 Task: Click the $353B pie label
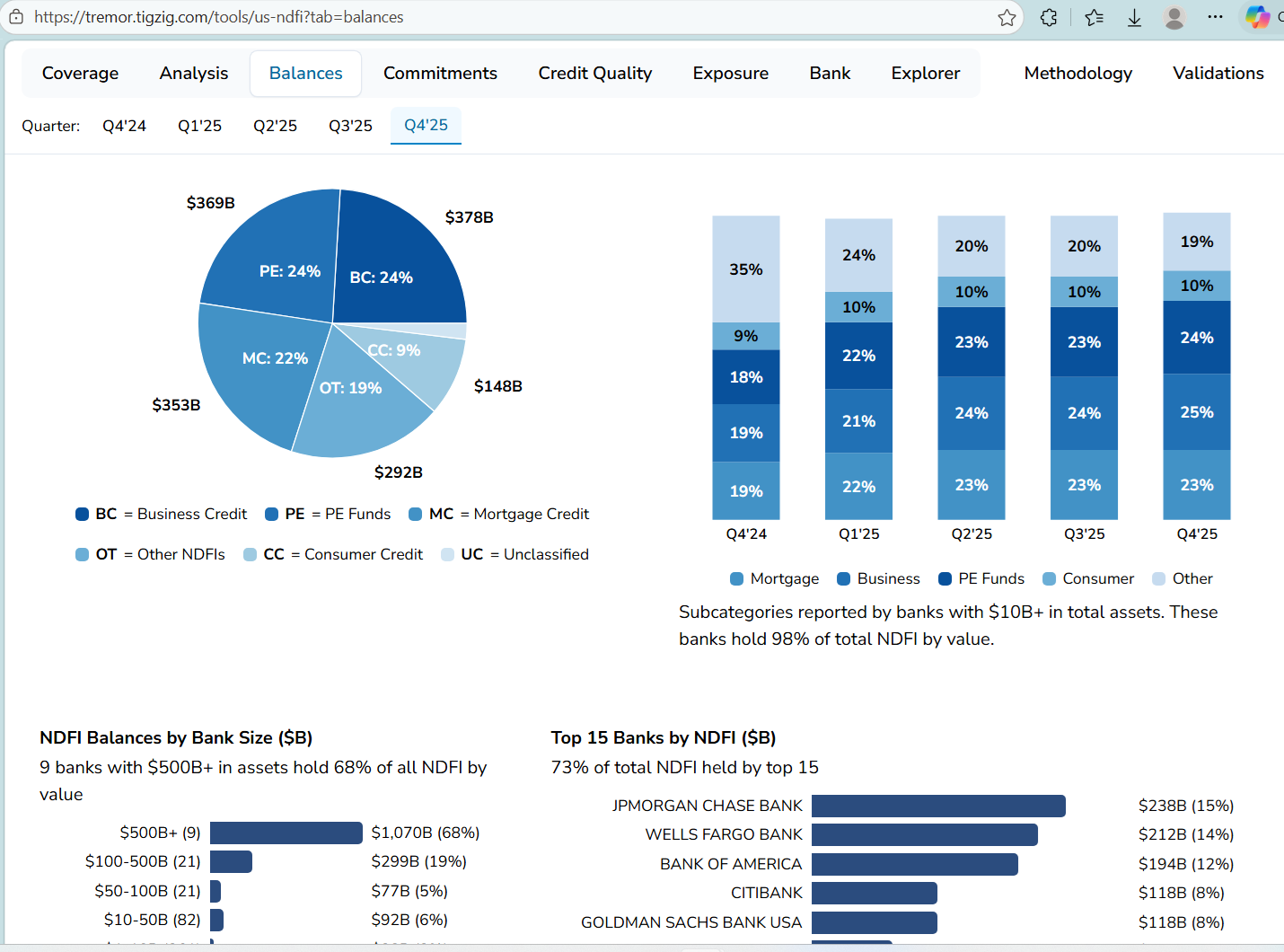pyautogui.click(x=176, y=405)
